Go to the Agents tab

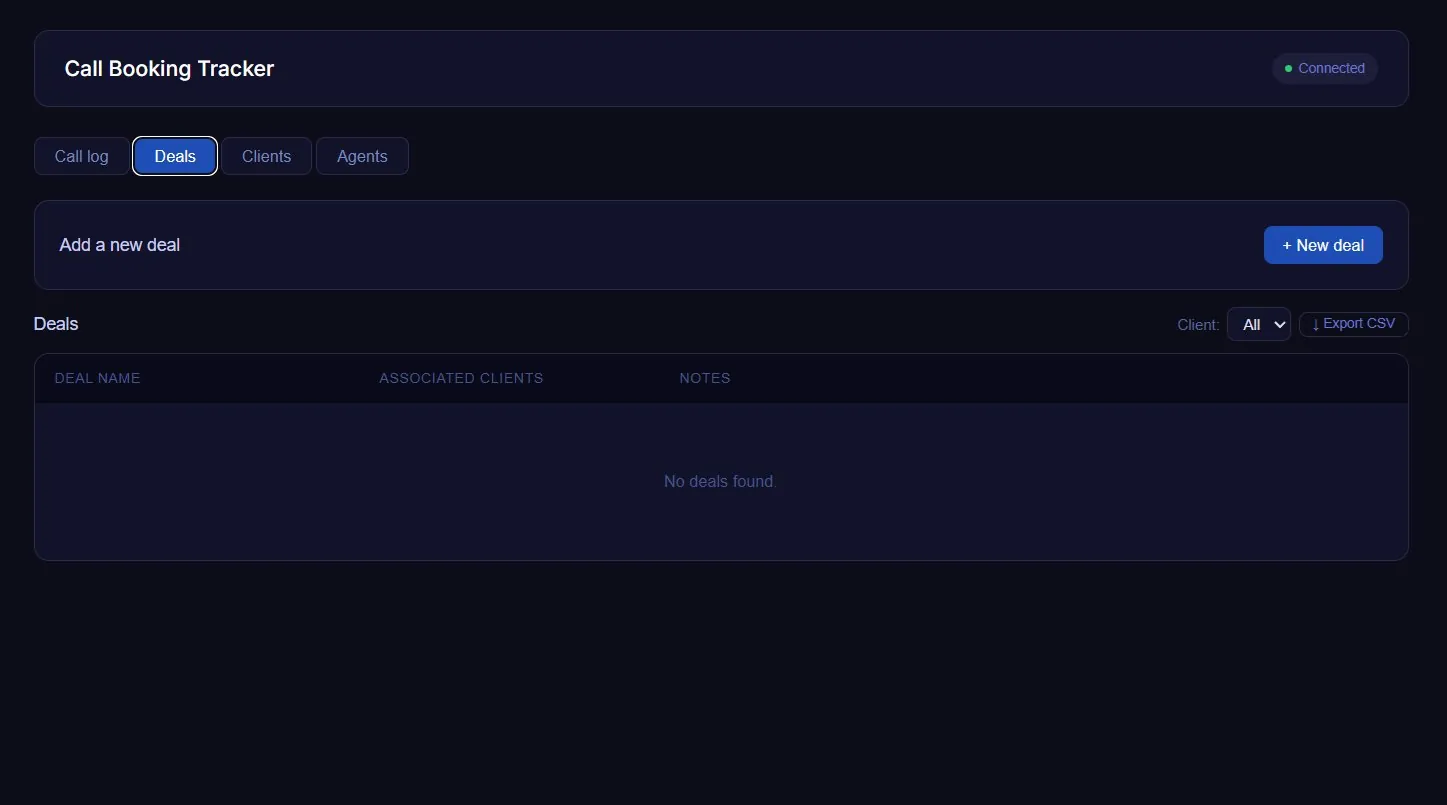click(x=362, y=156)
